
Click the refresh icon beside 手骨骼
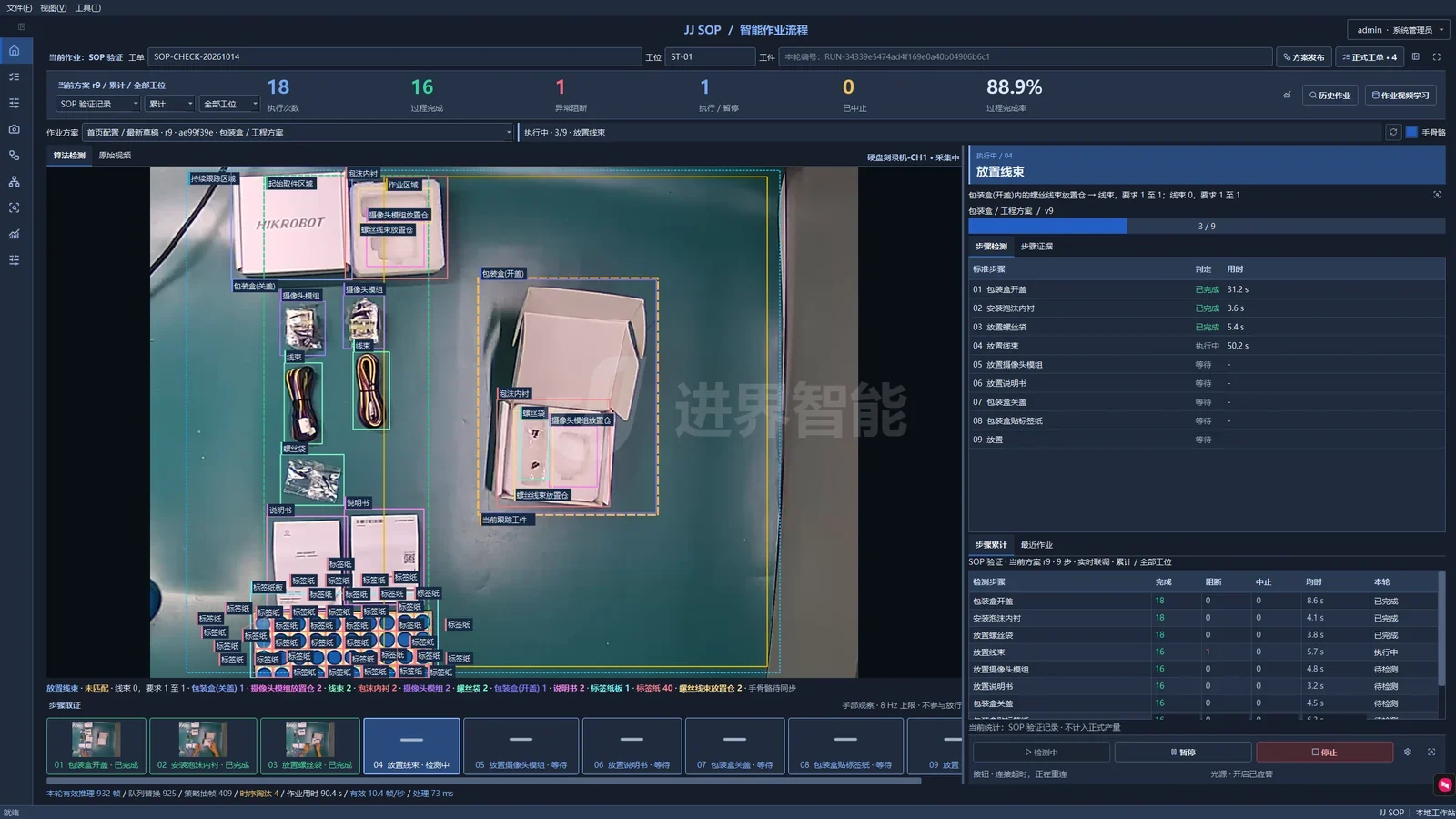tap(1392, 132)
